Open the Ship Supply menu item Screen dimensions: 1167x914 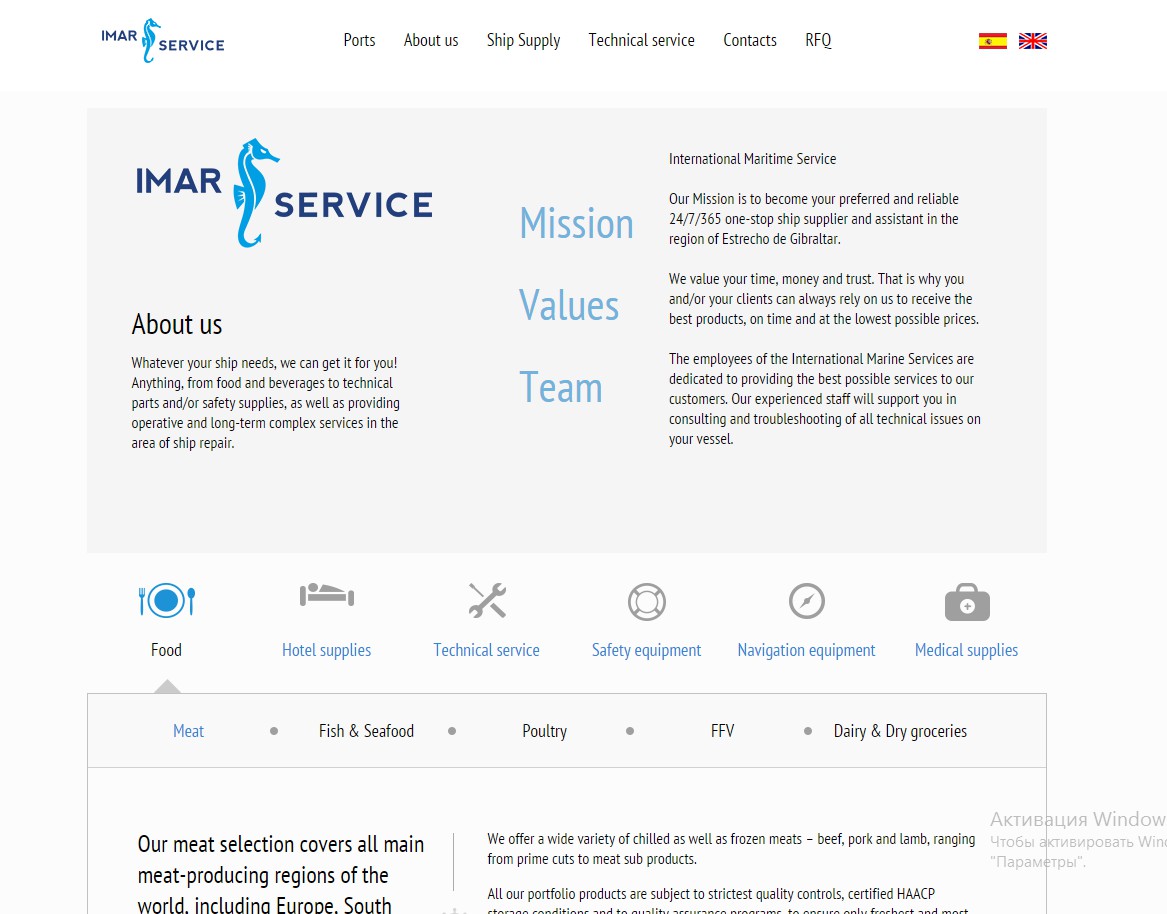(523, 40)
